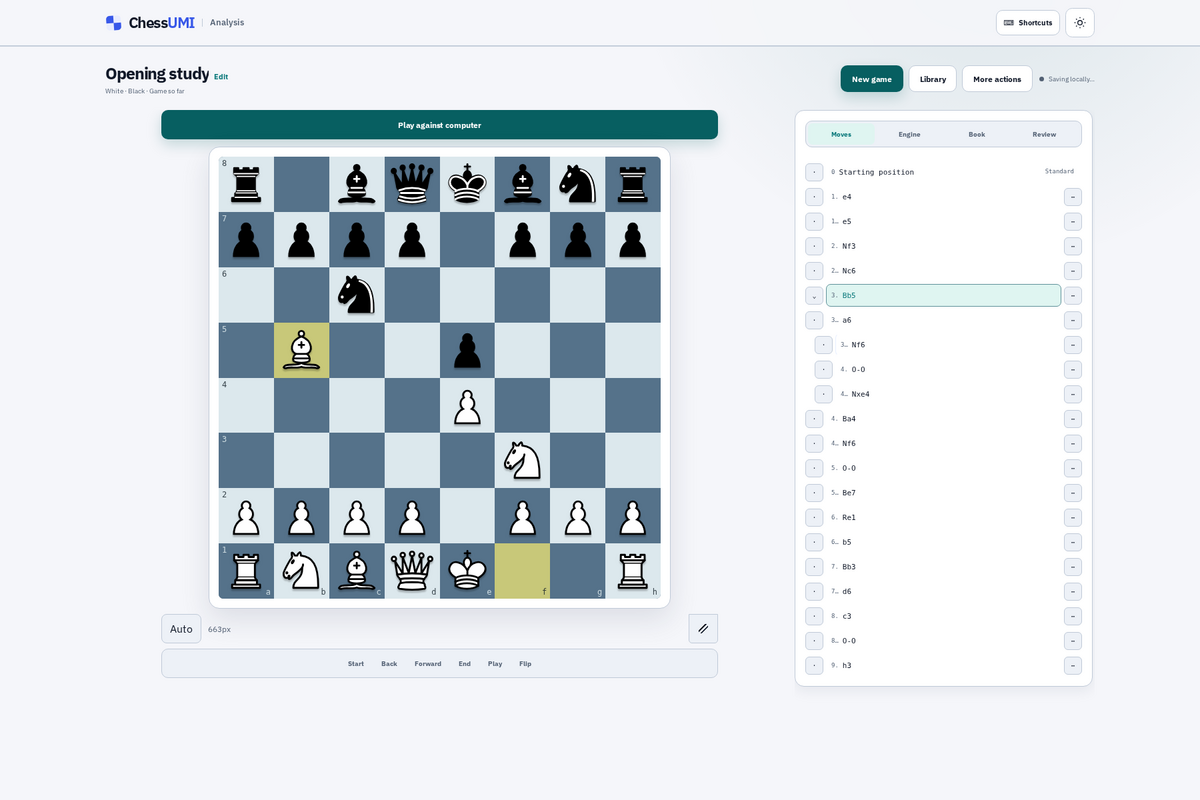
Task: Click the minus button on the 8. c3 row
Action: (x=1072, y=616)
